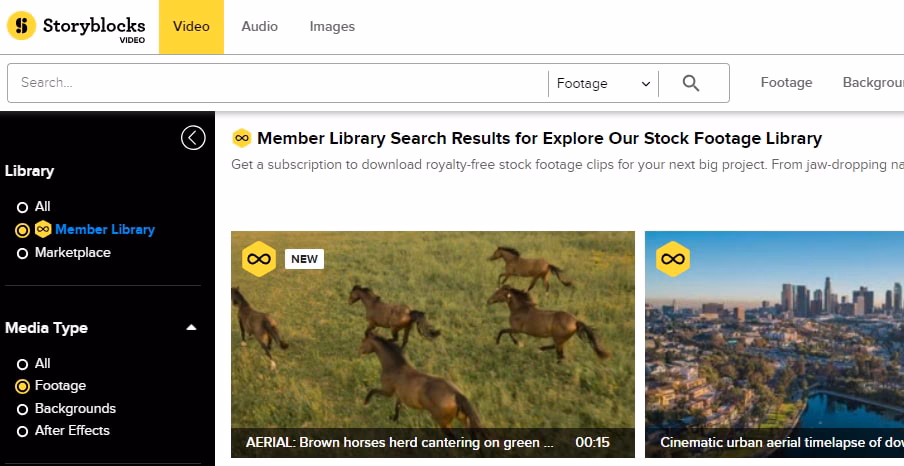The height and width of the screenshot is (466, 904).
Task: Click the infinity icon beside the results heading
Action: [241, 138]
